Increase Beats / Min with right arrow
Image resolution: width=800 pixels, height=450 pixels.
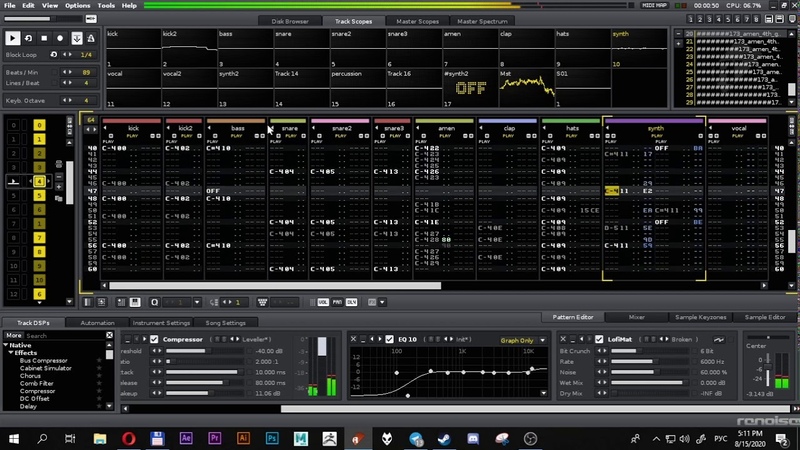(x=69, y=72)
